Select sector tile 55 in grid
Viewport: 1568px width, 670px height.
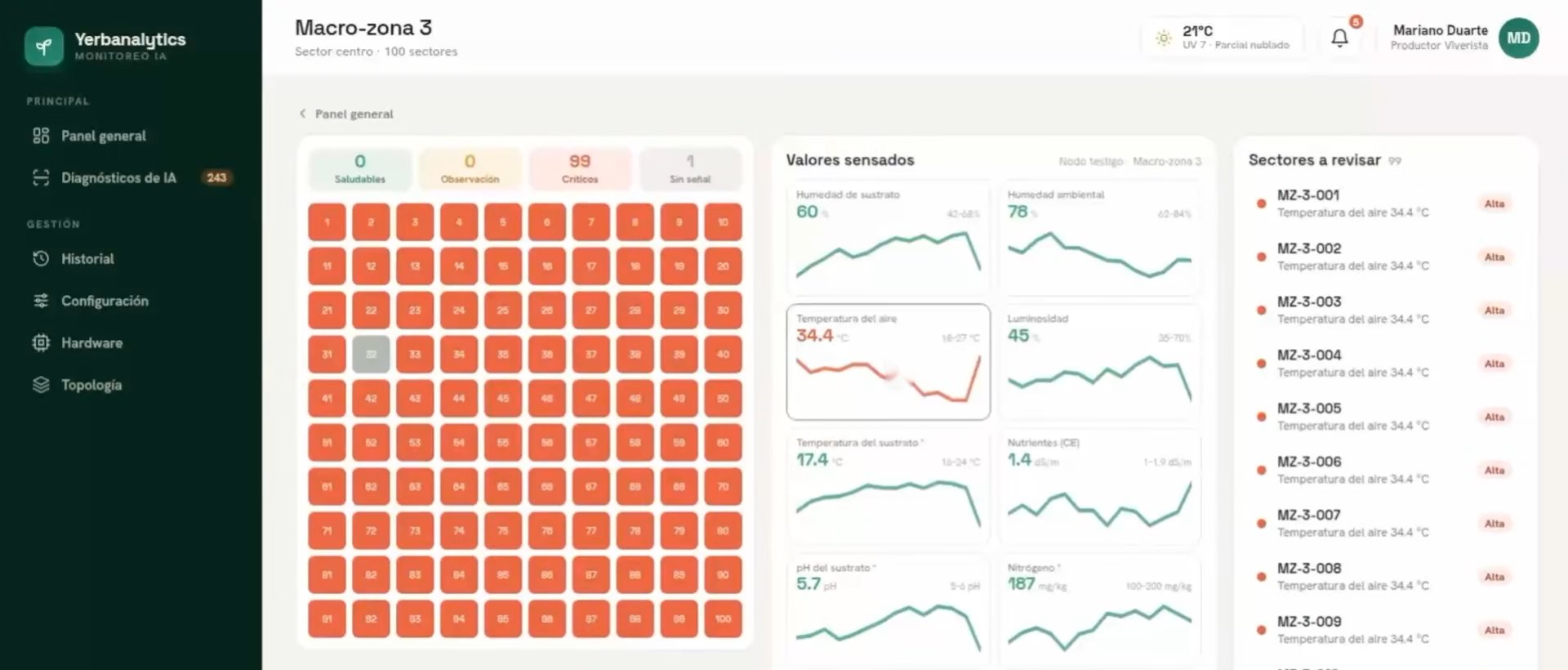tap(503, 443)
